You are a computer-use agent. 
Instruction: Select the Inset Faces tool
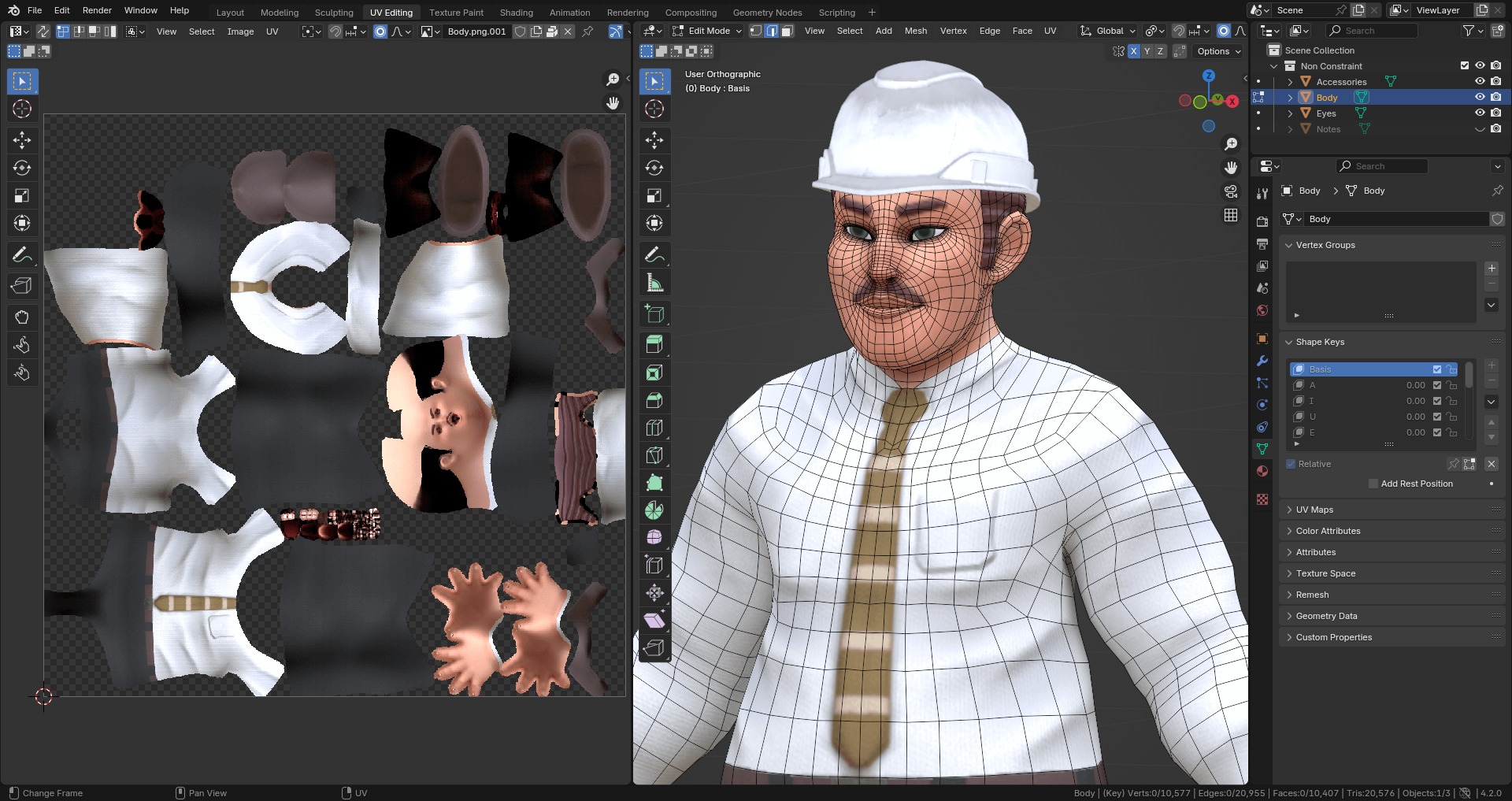tap(654, 373)
